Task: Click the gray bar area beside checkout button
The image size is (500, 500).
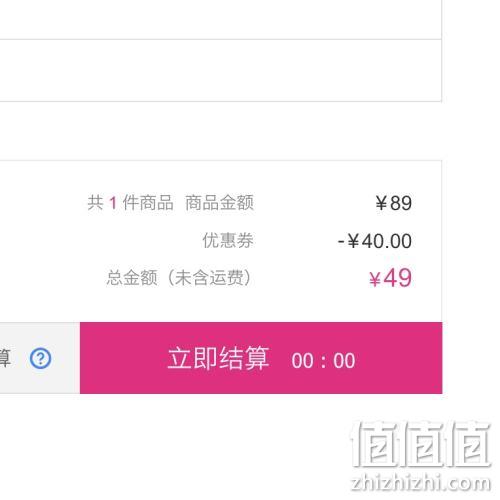Action: pos(40,358)
